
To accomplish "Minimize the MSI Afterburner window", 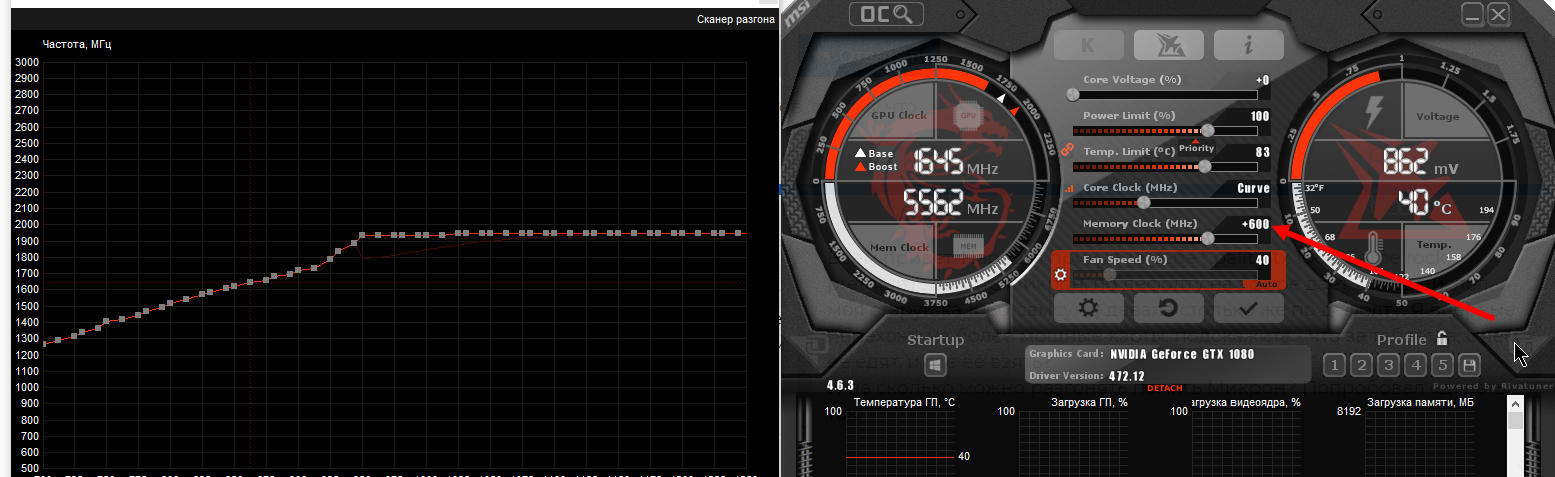I will click(x=1473, y=14).
